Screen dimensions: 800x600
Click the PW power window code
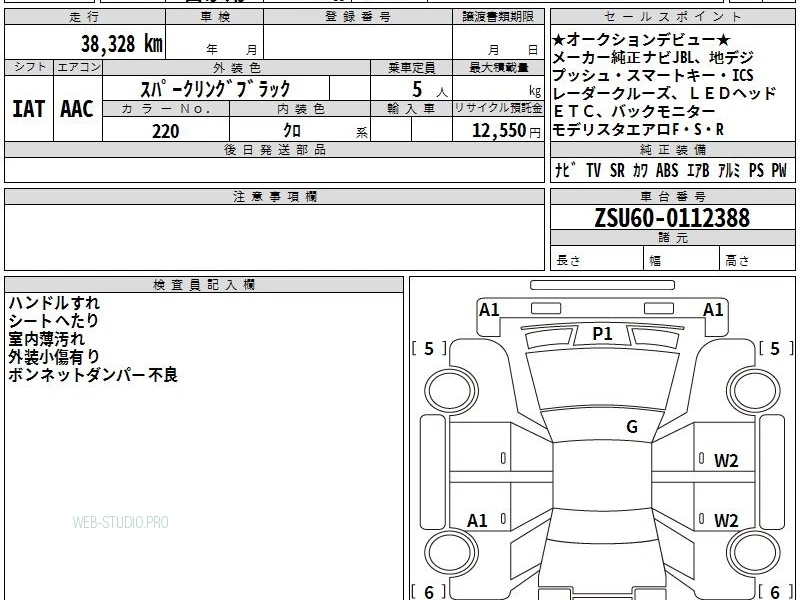click(x=779, y=170)
